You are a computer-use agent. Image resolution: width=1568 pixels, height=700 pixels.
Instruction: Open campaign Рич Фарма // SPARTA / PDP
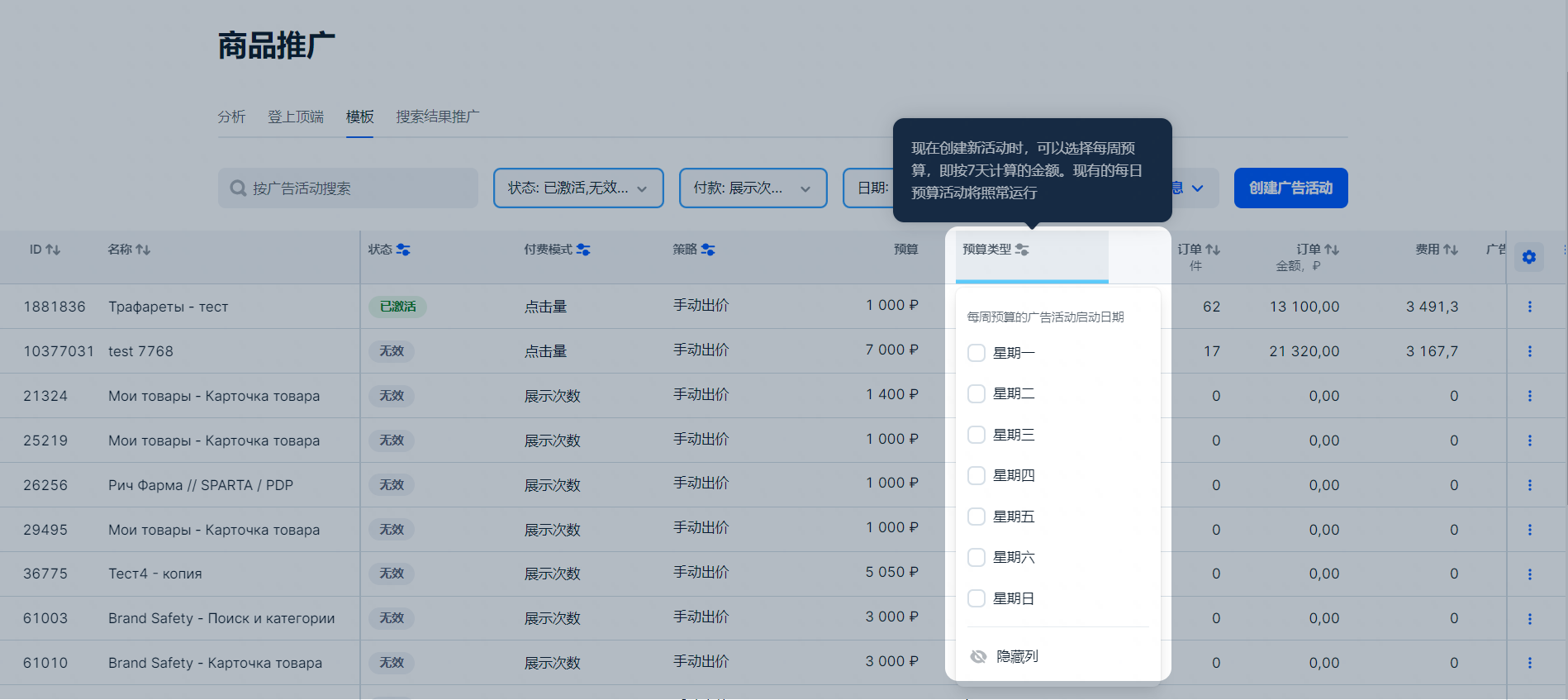tap(201, 485)
